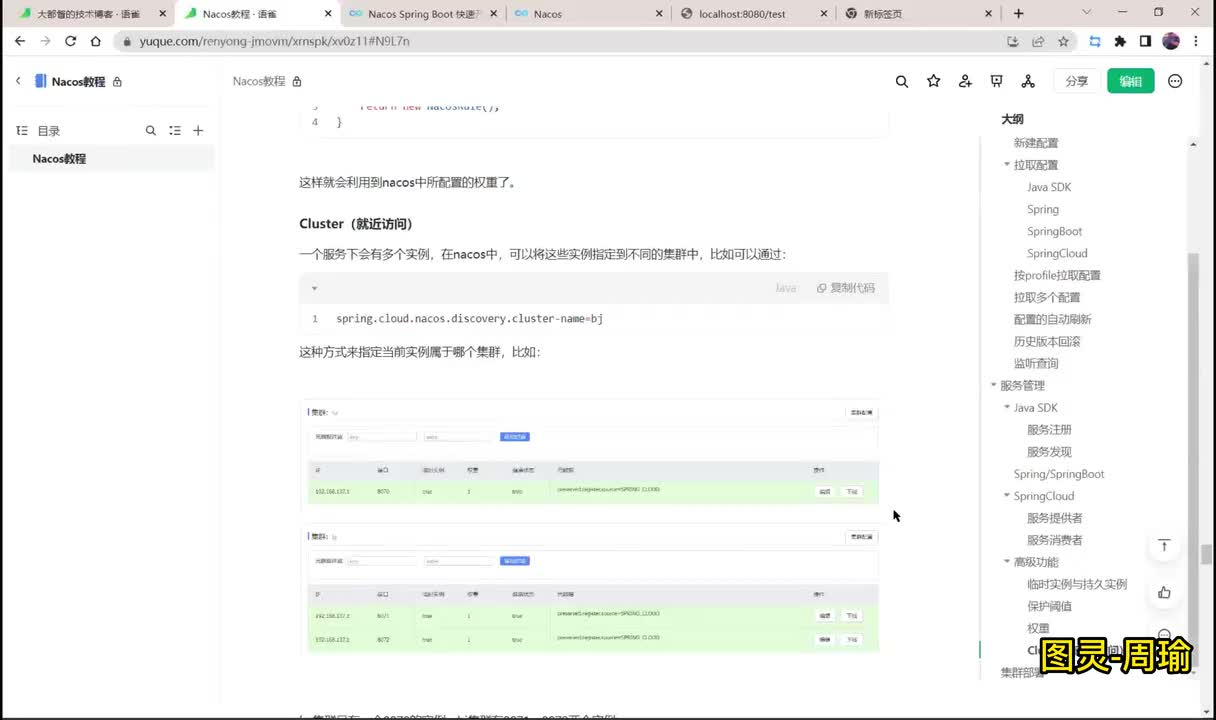Screen dimensions: 1216x720
Task: Switch to the Nacos browser tab
Action: (587, 14)
